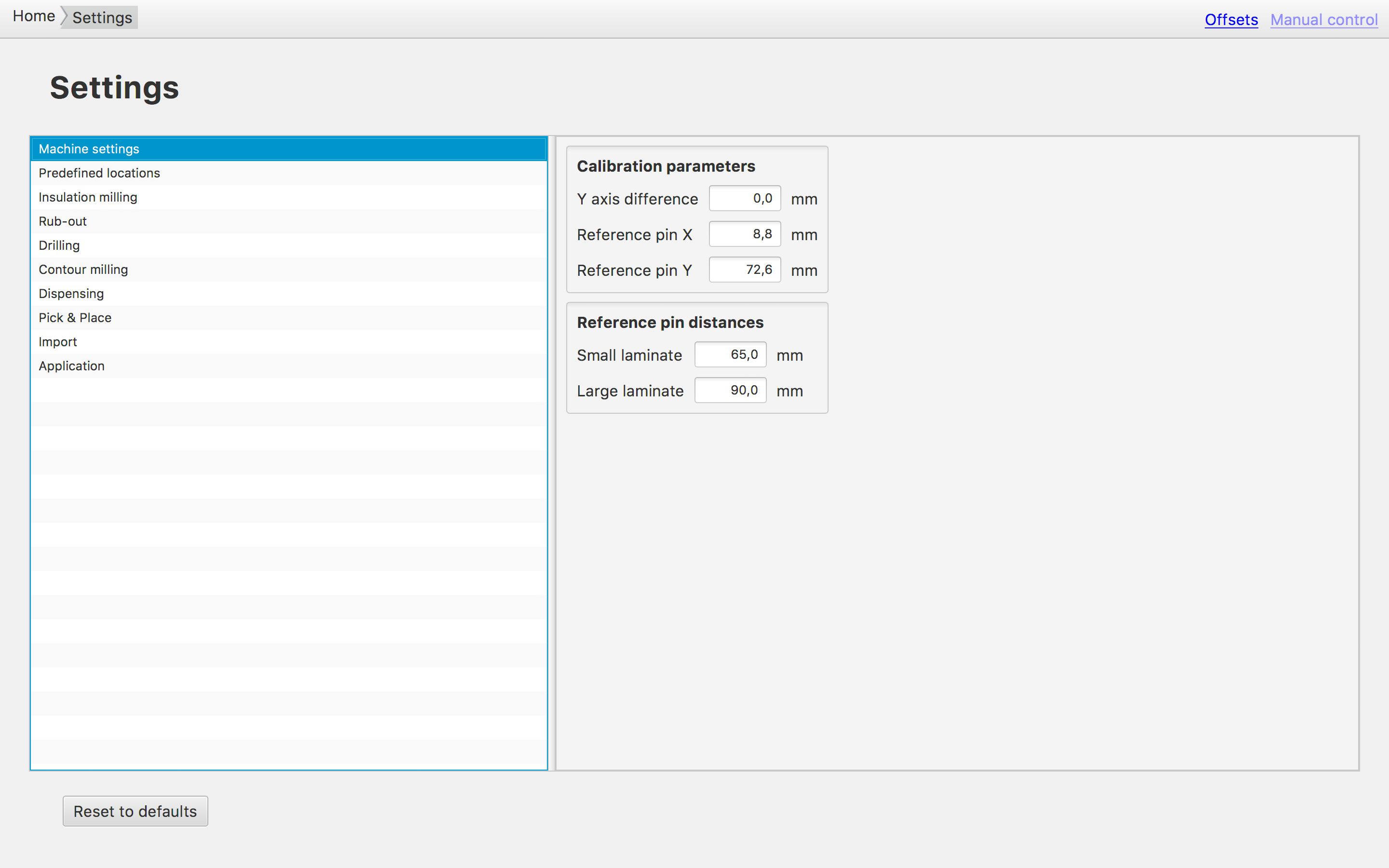Select Contour milling category
The height and width of the screenshot is (868, 1389).
point(289,269)
